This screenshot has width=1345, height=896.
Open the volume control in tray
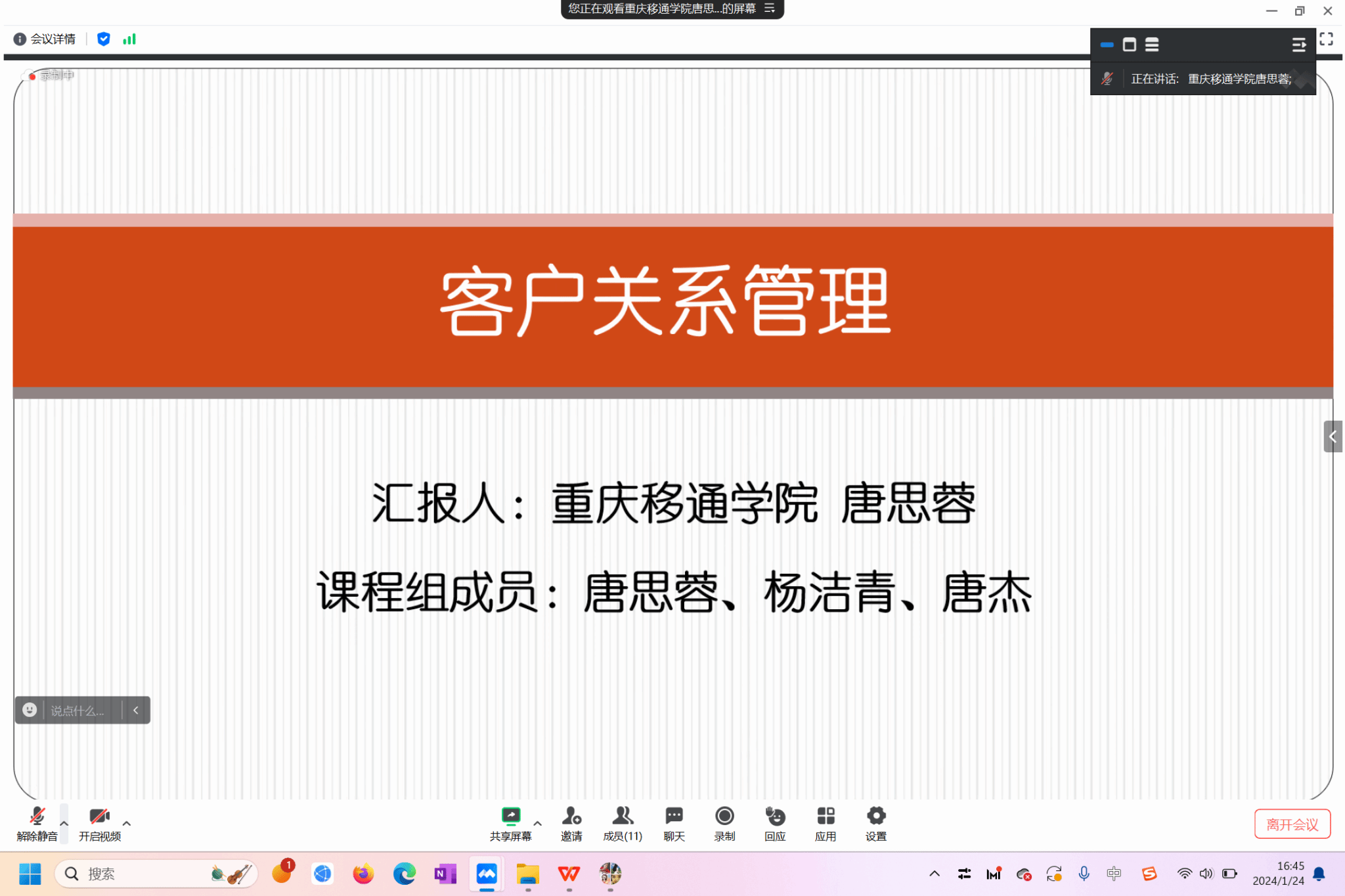coord(1206,874)
